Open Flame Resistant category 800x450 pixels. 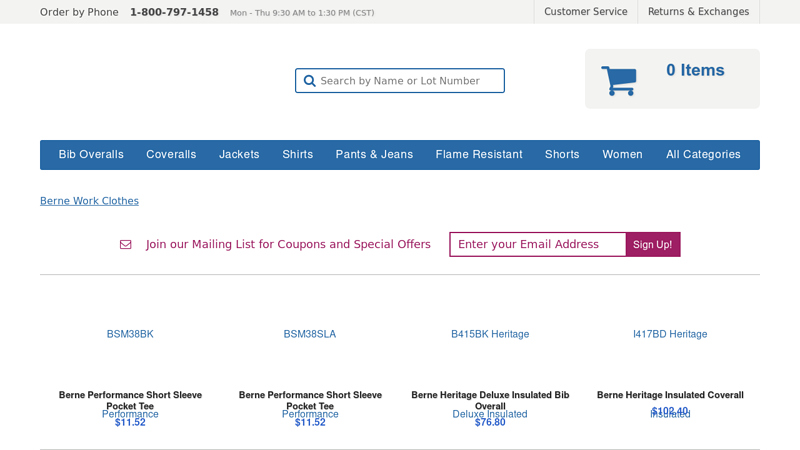[x=479, y=155]
